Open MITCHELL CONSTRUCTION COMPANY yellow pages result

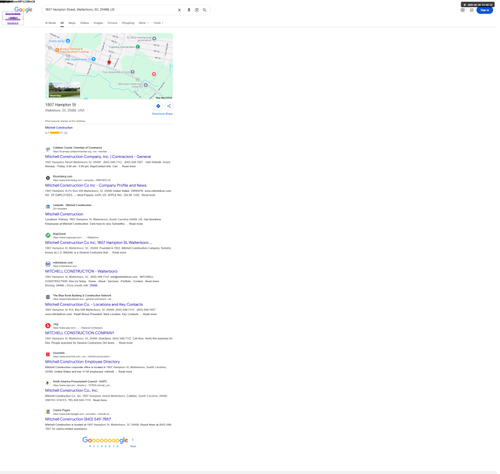point(80,333)
